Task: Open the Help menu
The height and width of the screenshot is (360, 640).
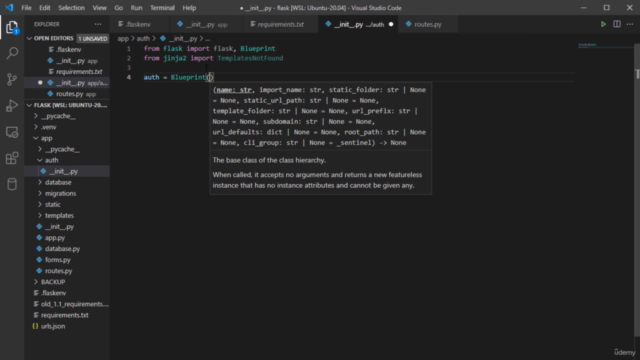Action: pyautogui.click(x=189, y=8)
